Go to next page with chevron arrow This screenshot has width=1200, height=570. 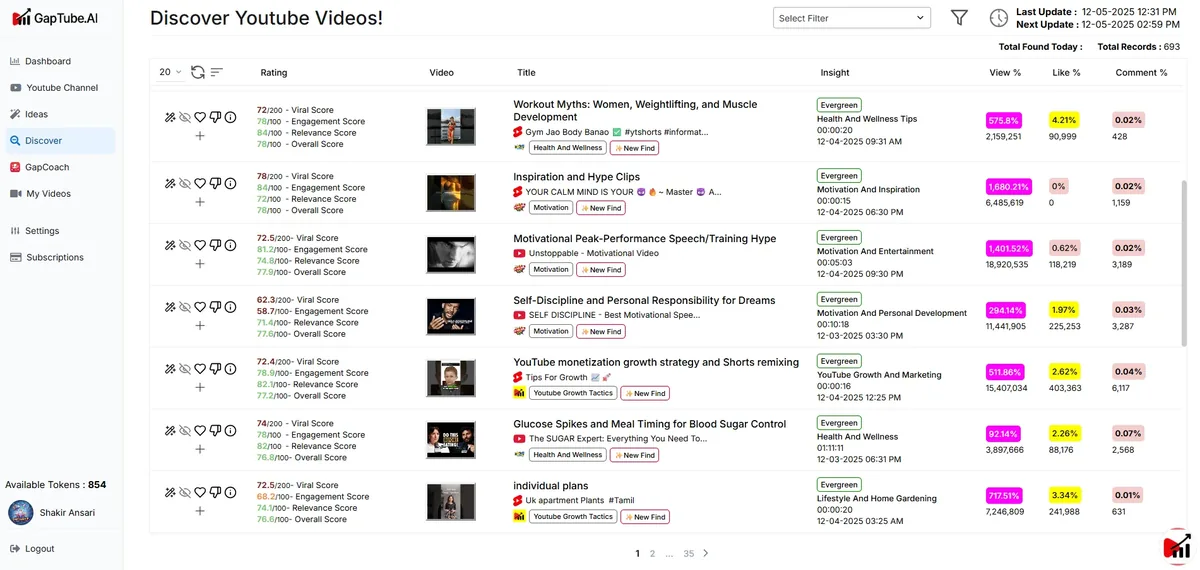tap(706, 553)
